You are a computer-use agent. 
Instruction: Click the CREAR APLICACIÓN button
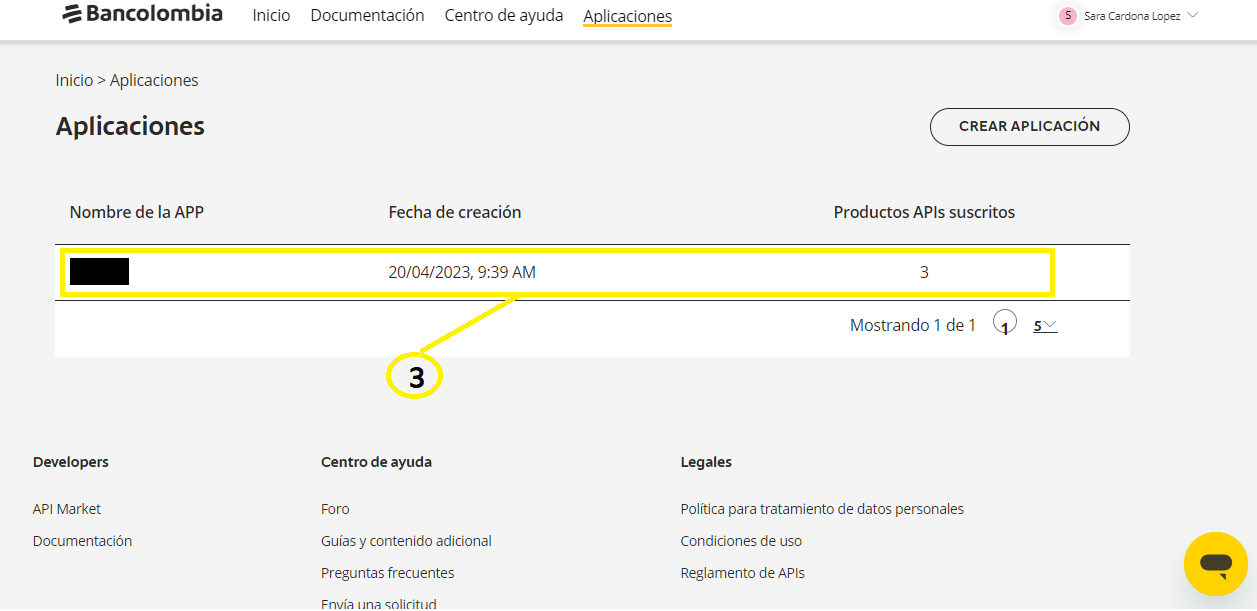(1029, 127)
